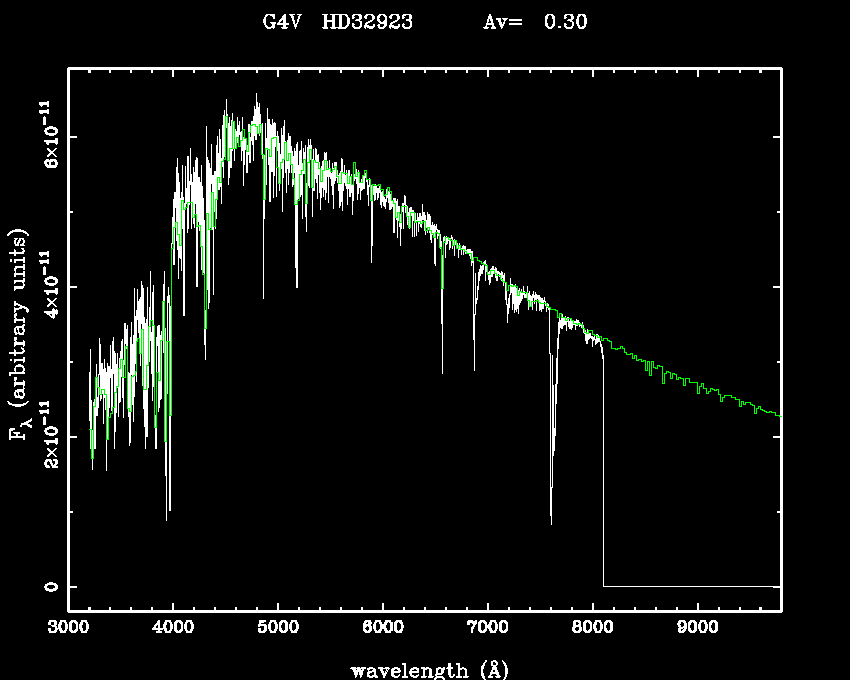
Task: Click the 7000 x-axis tick label
Action: click(487, 628)
